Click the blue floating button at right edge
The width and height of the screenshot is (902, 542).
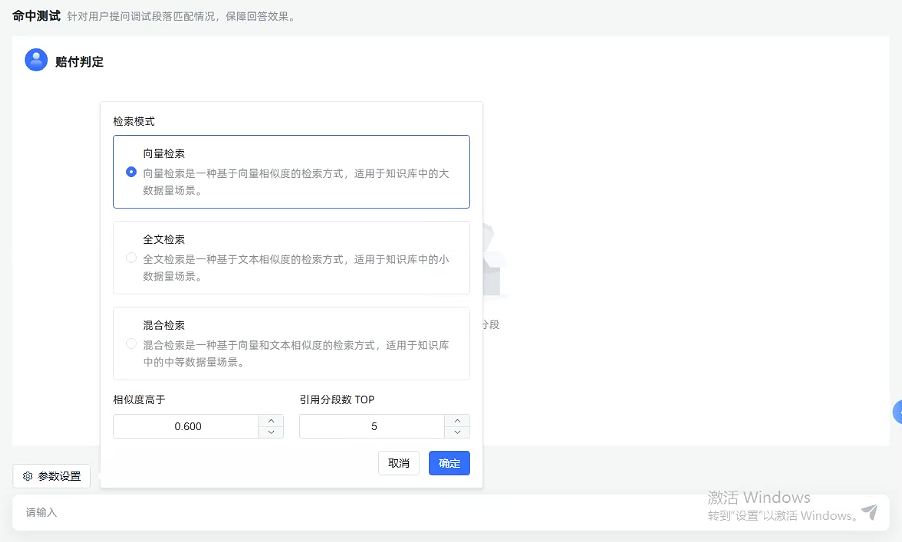[x=897, y=412]
